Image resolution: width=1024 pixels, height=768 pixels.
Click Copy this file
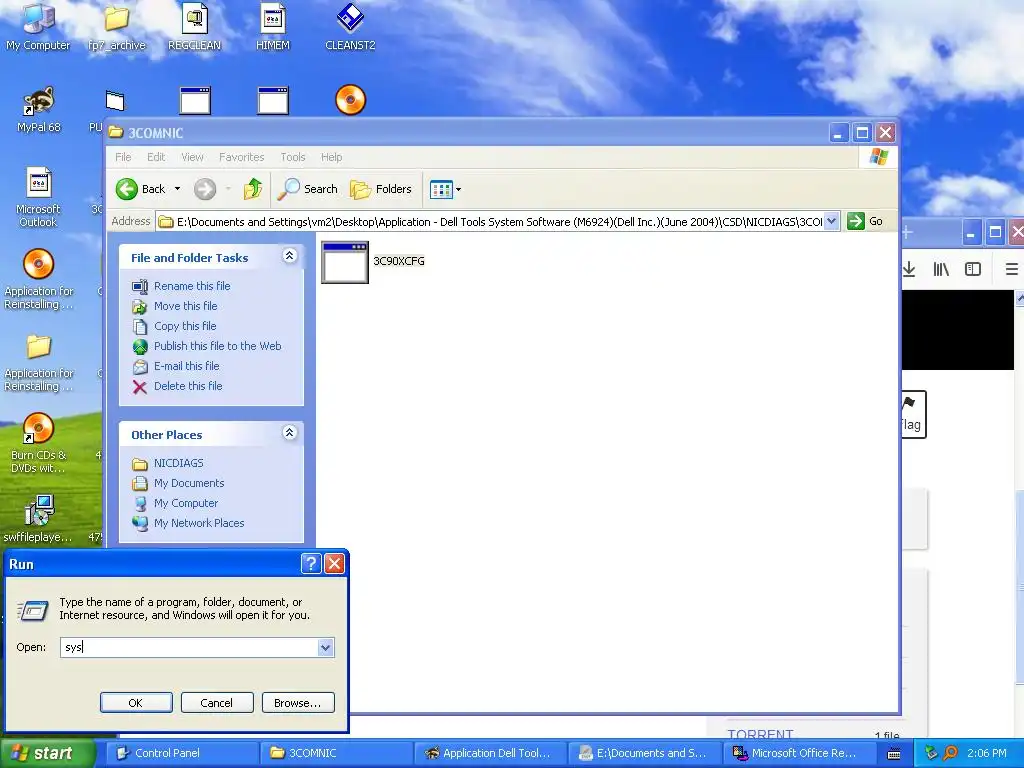pos(185,327)
